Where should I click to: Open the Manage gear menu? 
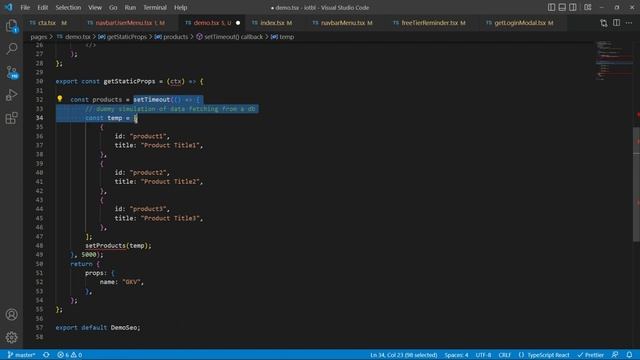[11, 337]
